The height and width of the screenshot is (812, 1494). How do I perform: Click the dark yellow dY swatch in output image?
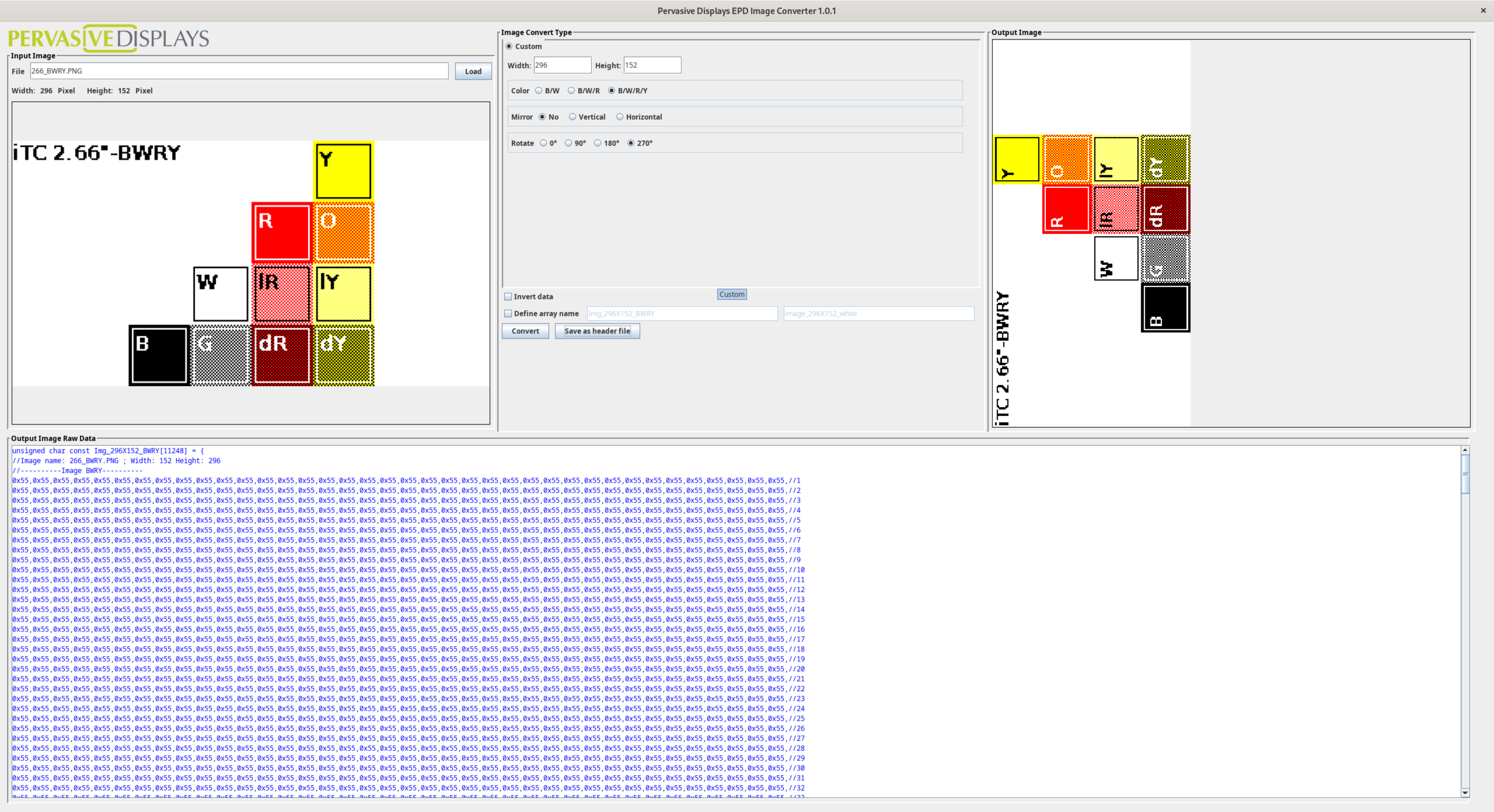tap(1166, 159)
